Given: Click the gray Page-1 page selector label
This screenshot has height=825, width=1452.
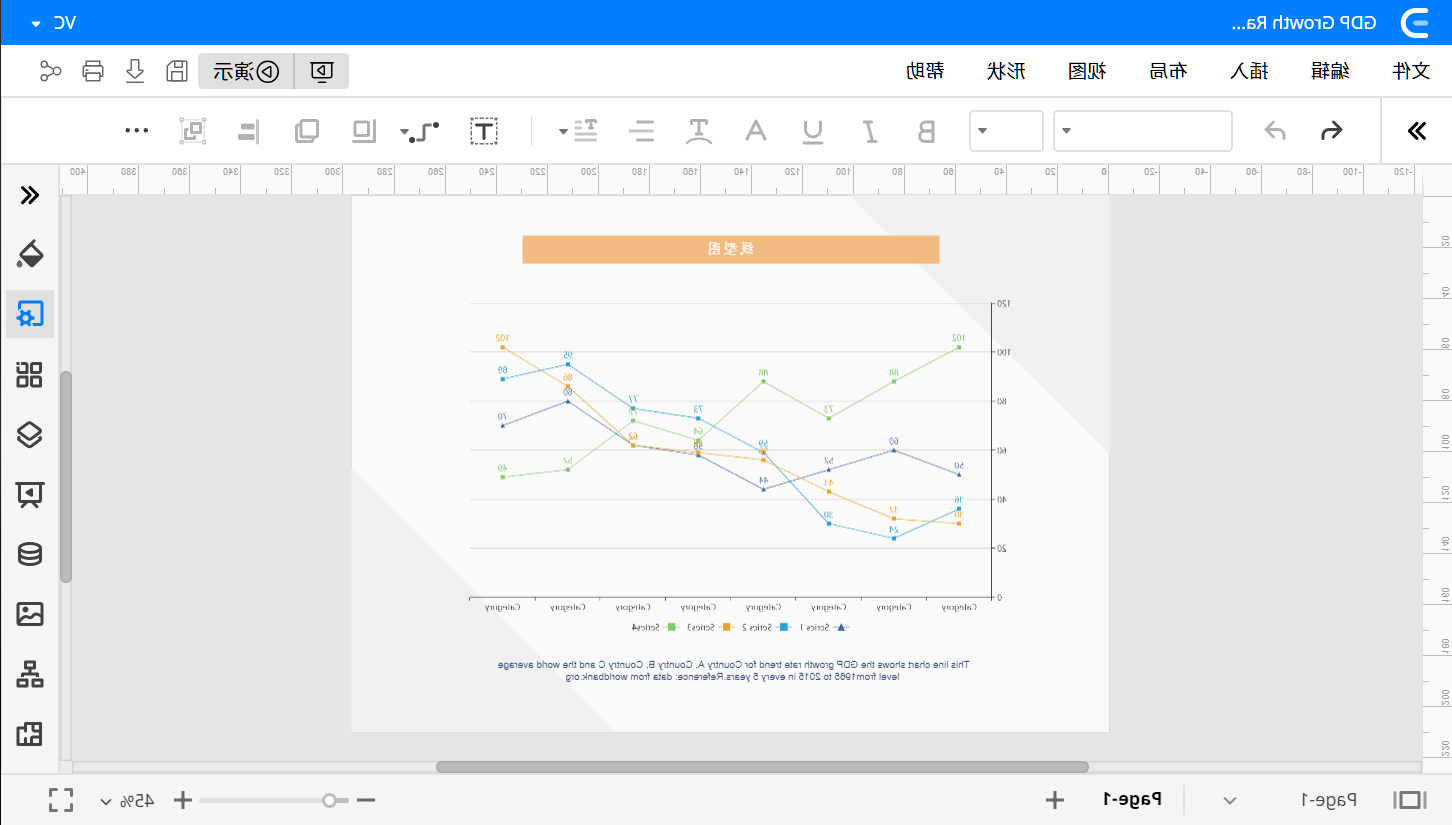Looking at the screenshot, I should pos(1328,799).
